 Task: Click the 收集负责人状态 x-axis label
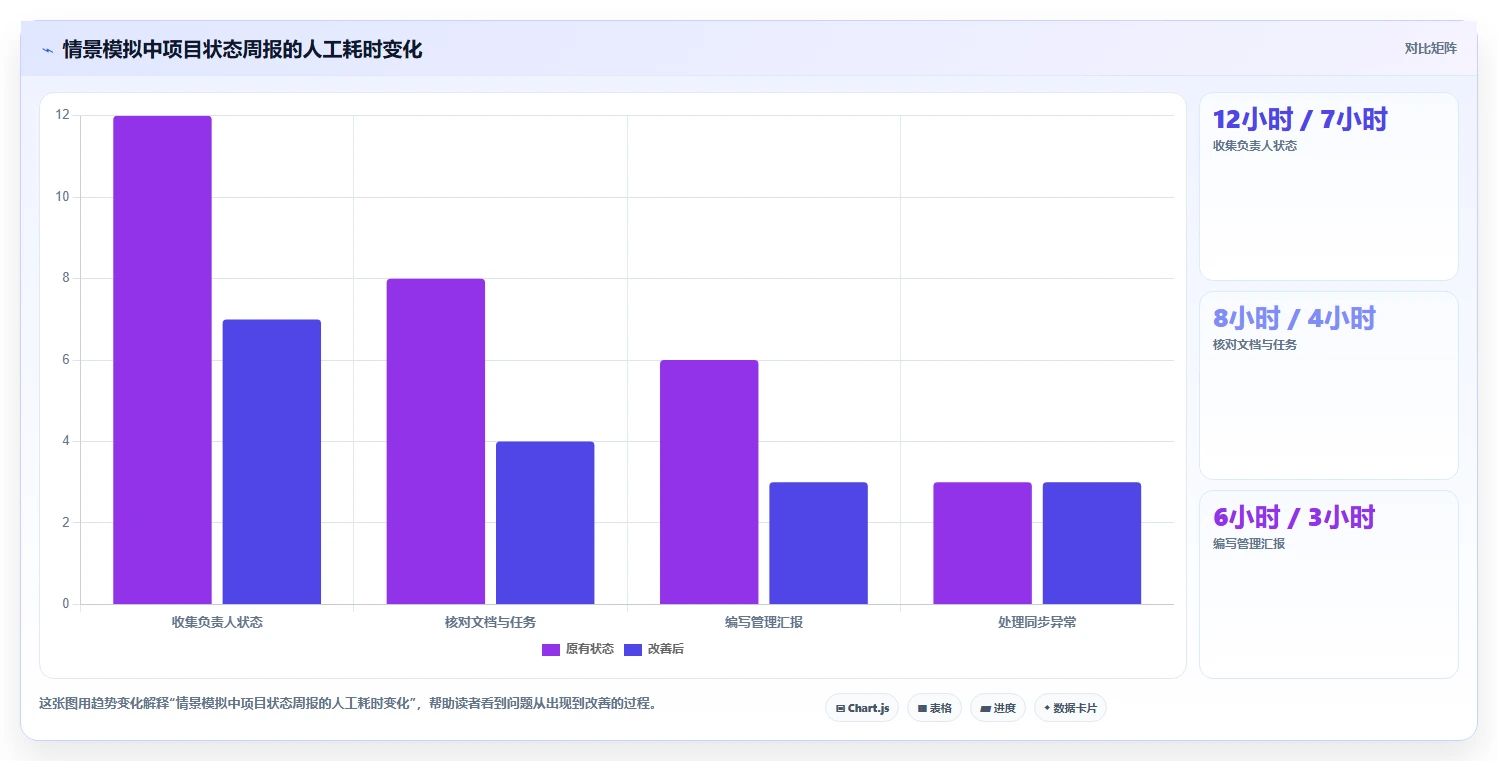pos(217,622)
